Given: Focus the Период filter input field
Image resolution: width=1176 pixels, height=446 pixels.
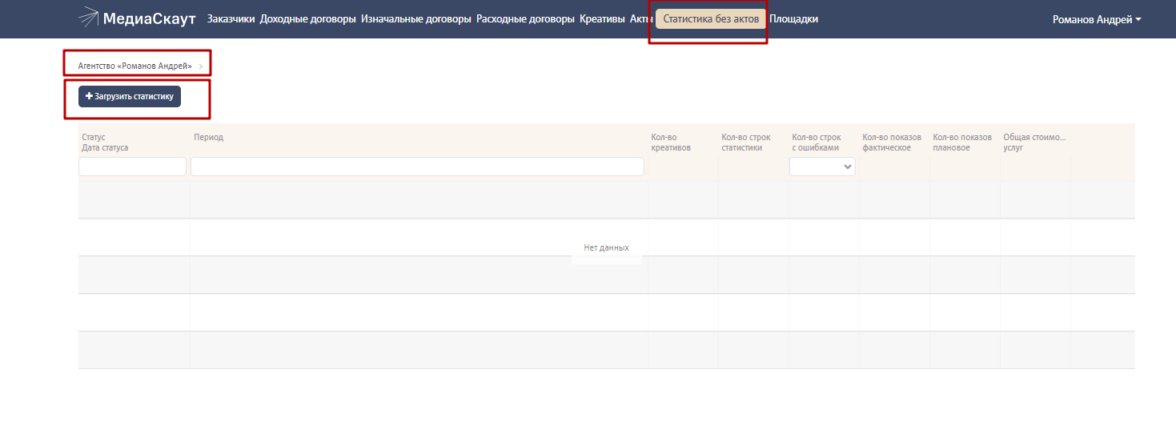Looking at the screenshot, I should click(417, 166).
